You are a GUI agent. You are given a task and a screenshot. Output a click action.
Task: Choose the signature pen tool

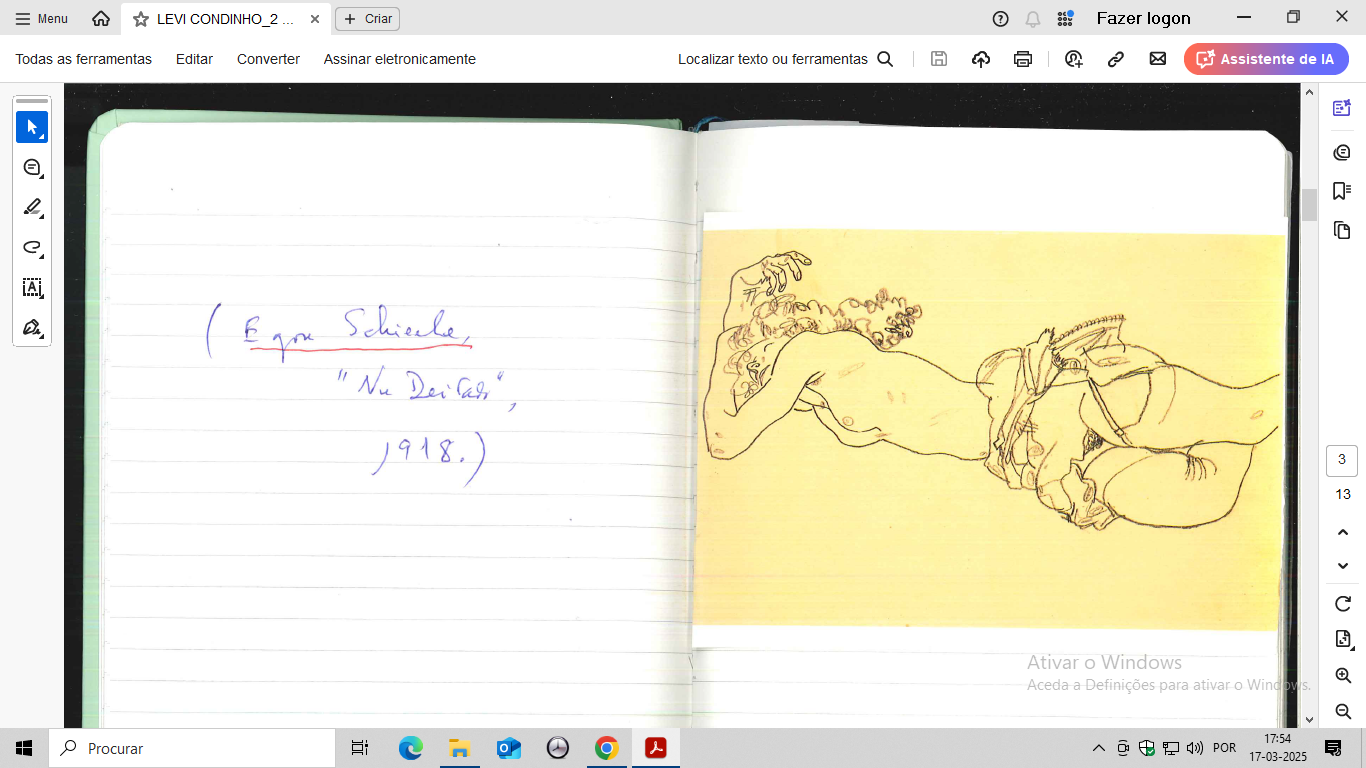[x=32, y=328]
